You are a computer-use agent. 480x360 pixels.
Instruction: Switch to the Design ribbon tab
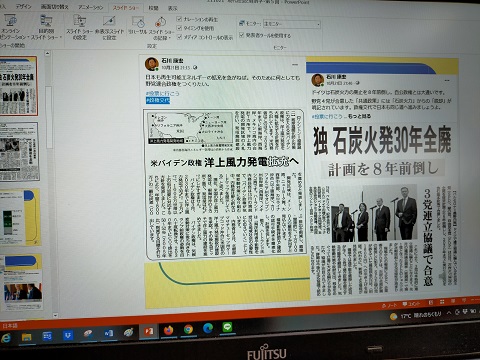pos(23,6)
